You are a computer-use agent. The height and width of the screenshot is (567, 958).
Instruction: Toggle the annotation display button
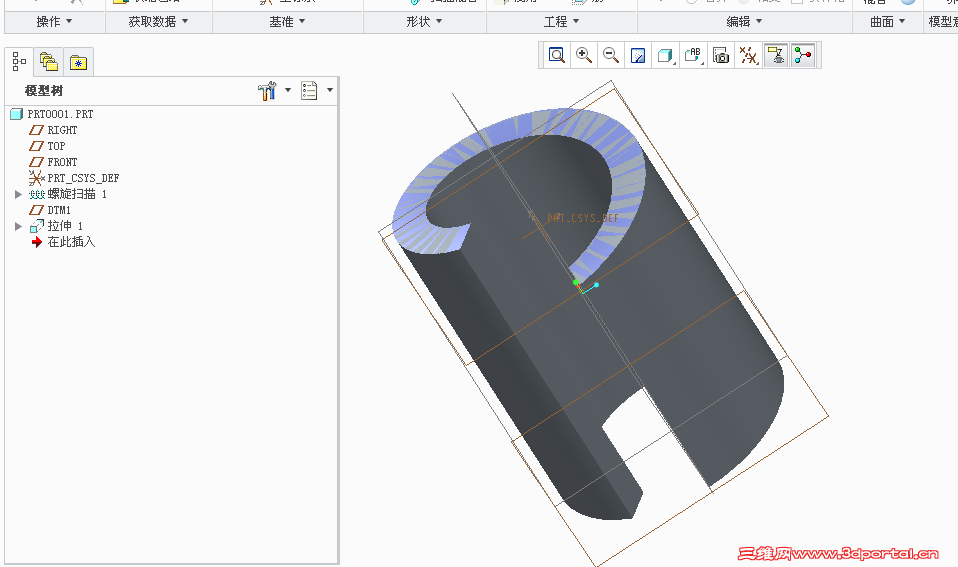[x=776, y=56]
